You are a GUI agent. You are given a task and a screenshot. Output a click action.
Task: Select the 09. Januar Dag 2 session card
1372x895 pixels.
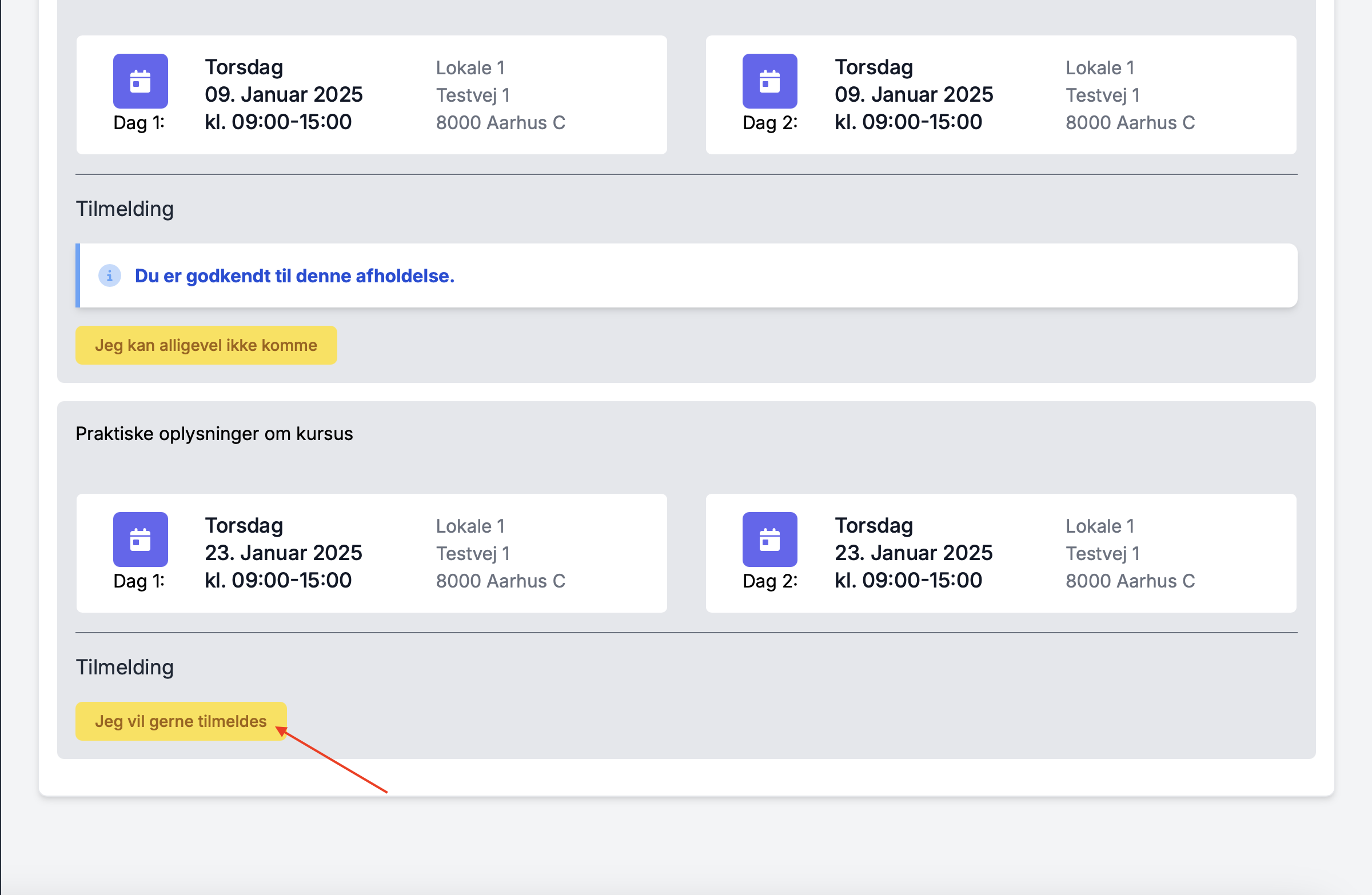coord(1001,95)
